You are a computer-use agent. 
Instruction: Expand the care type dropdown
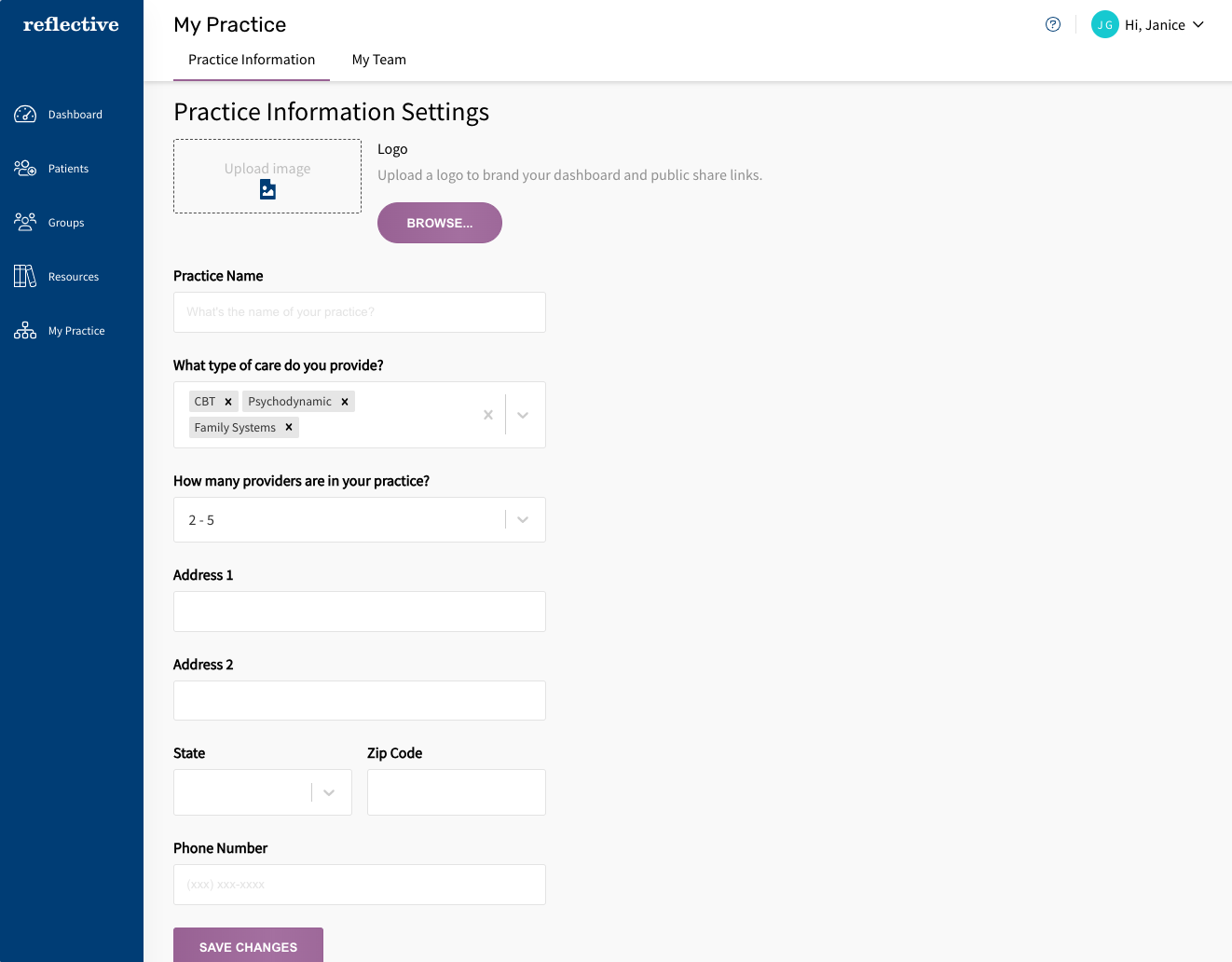tap(523, 415)
